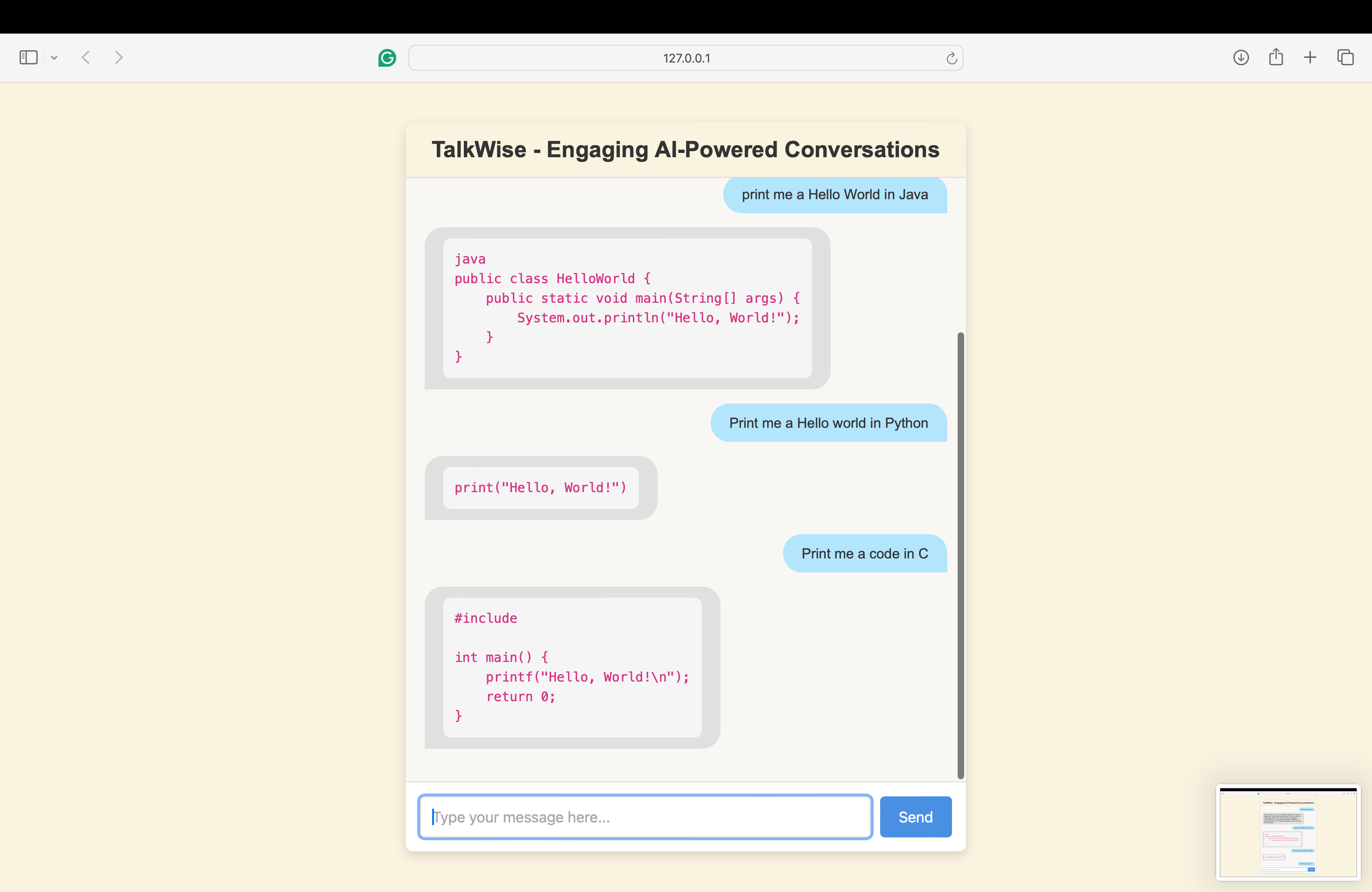Open the Share menu icon
Image resolution: width=1372 pixels, height=892 pixels.
tap(1276, 58)
